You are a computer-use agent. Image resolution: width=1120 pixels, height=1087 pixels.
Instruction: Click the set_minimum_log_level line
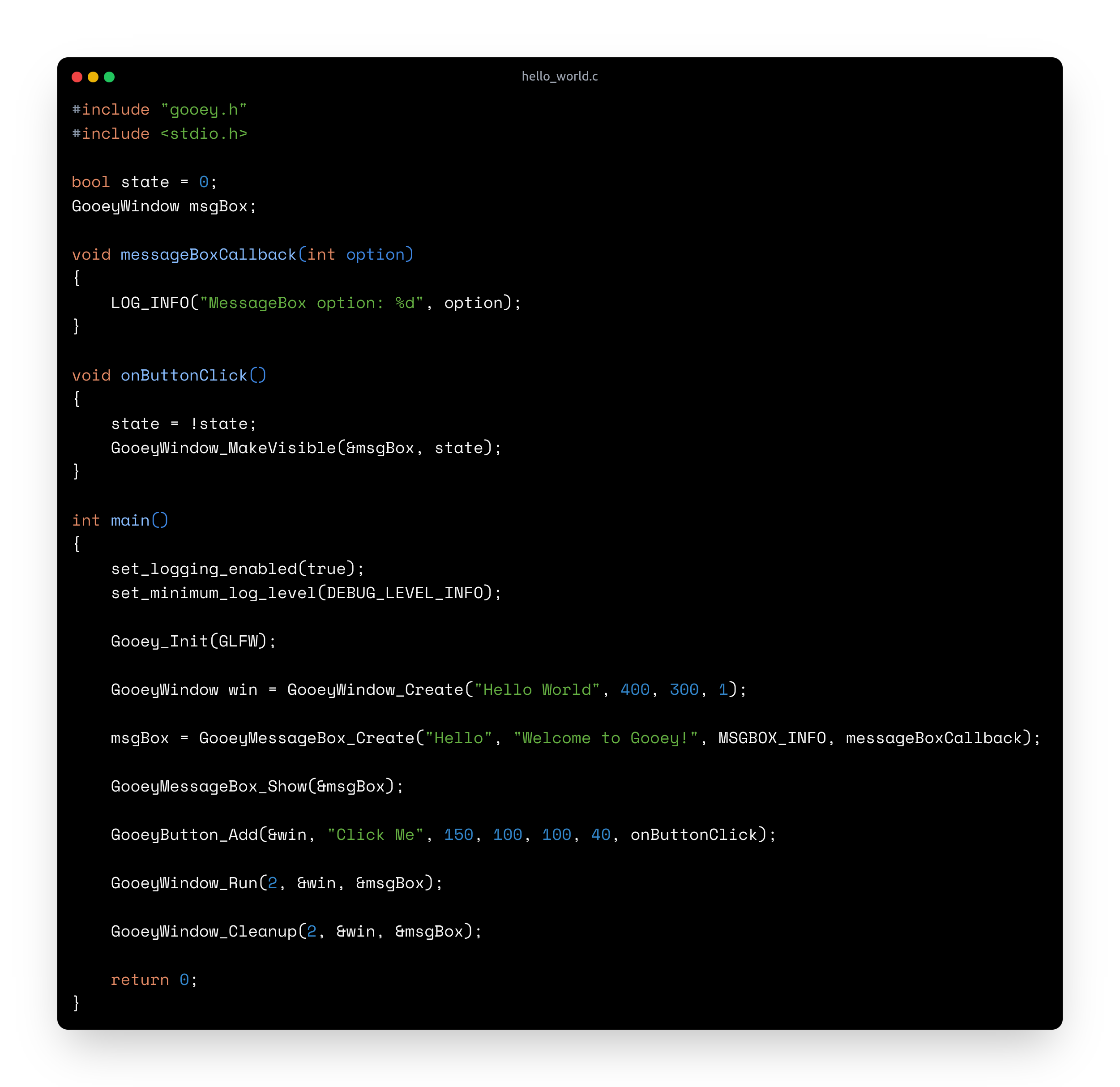tap(306, 593)
